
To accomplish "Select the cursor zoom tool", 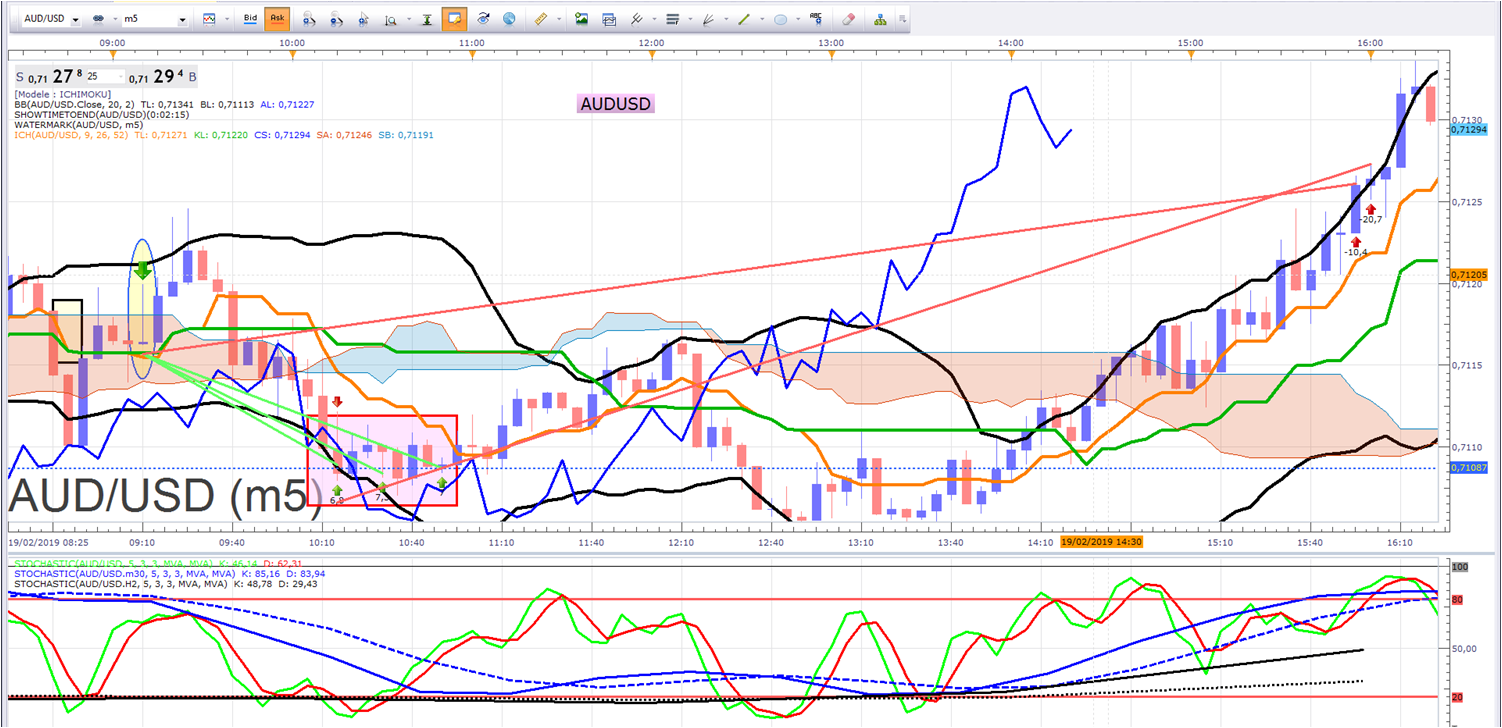I will click(x=364, y=19).
